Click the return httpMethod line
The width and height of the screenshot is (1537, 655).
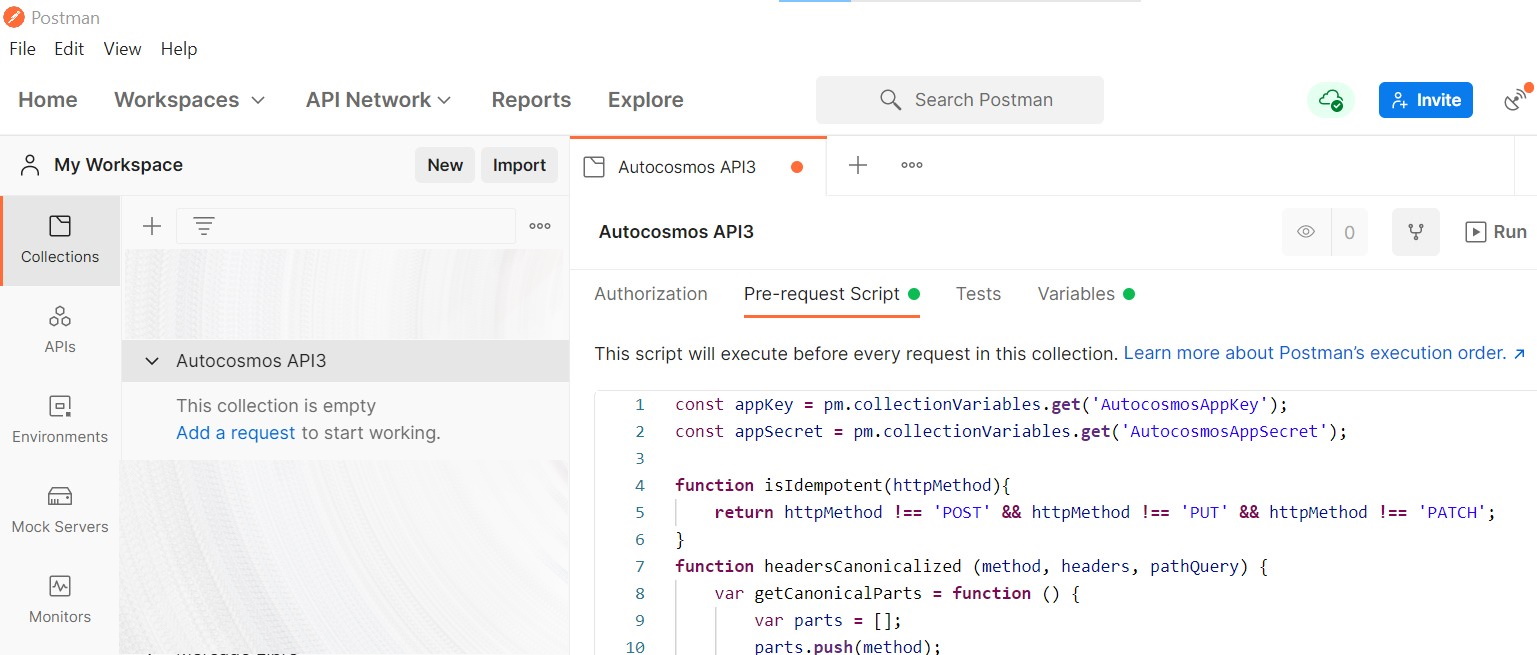click(x=1104, y=512)
